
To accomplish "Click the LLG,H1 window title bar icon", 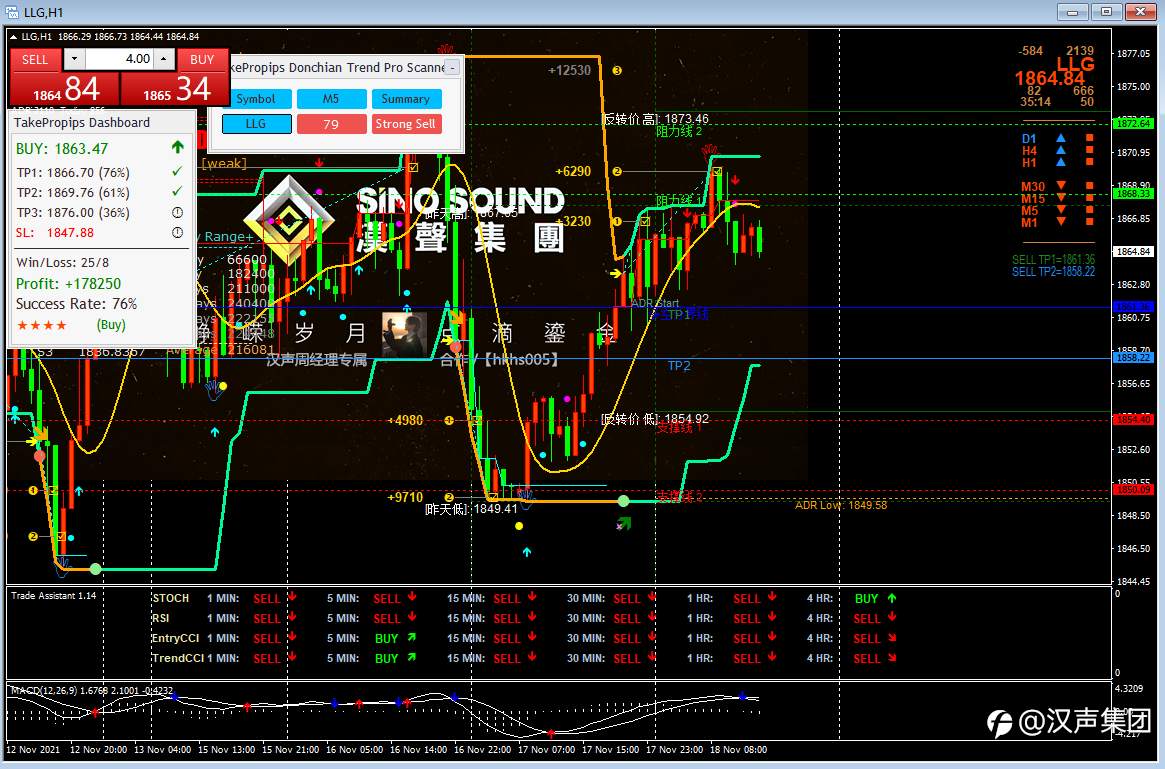I will (x=11, y=12).
